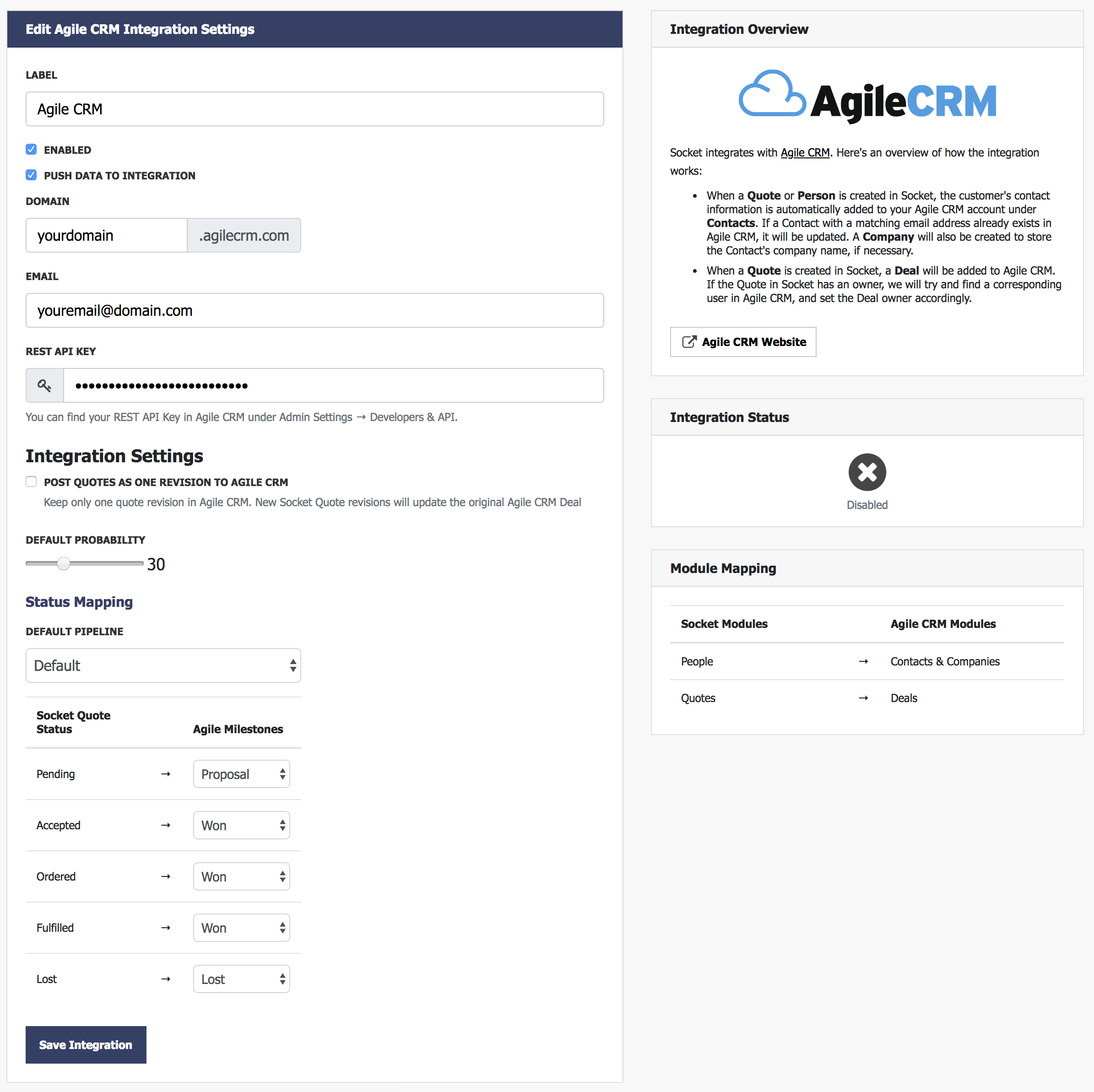Image resolution: width=1094 pixels, height=1092 pixels.
Task: Click the Integration Status panel title
Action: (x=729, y=417)
